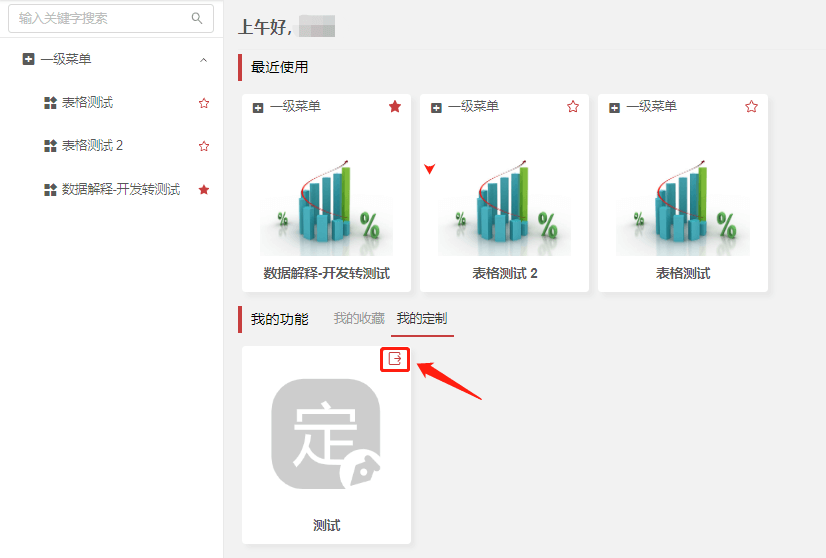The width and height of the screenshot is (826, 558).
Task: Star the 表格测试 recent card
Action: pos(751,107)
